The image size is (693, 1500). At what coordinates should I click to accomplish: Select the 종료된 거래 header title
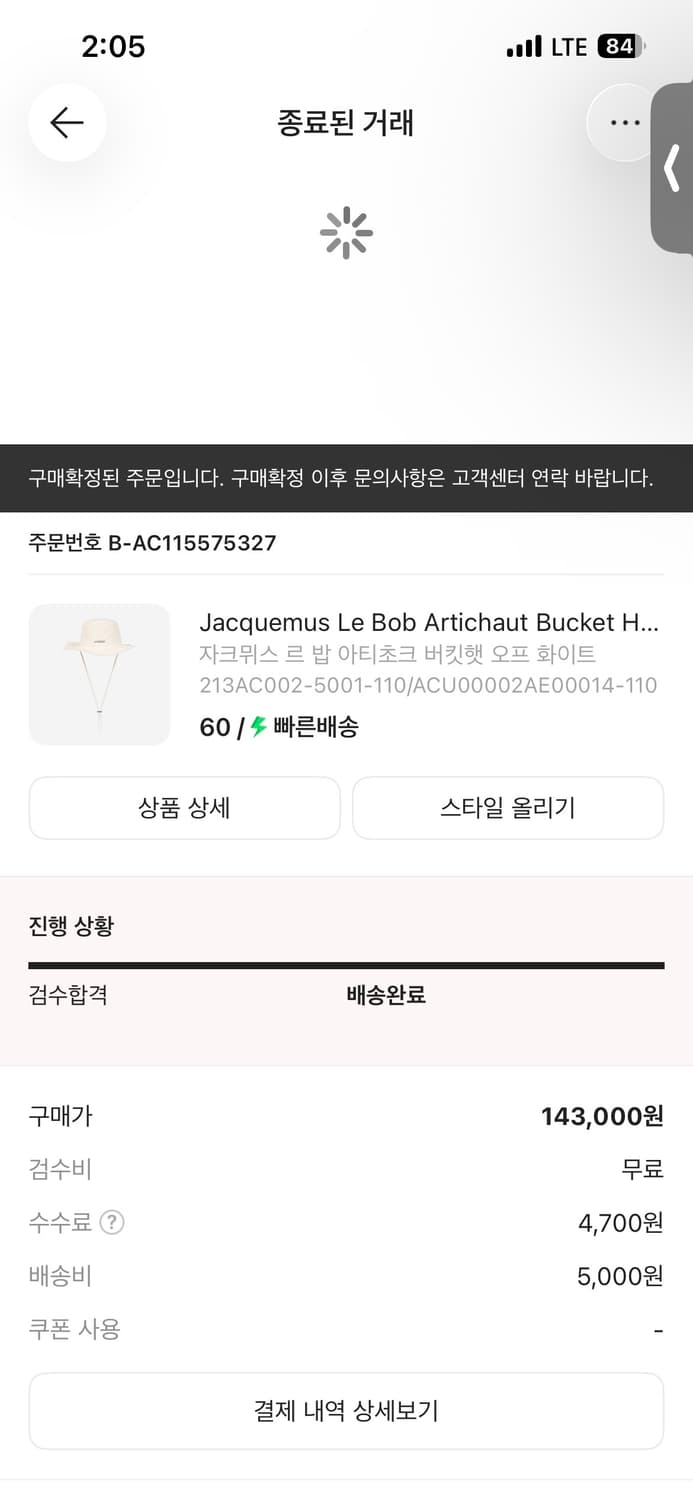pos(346,122)
